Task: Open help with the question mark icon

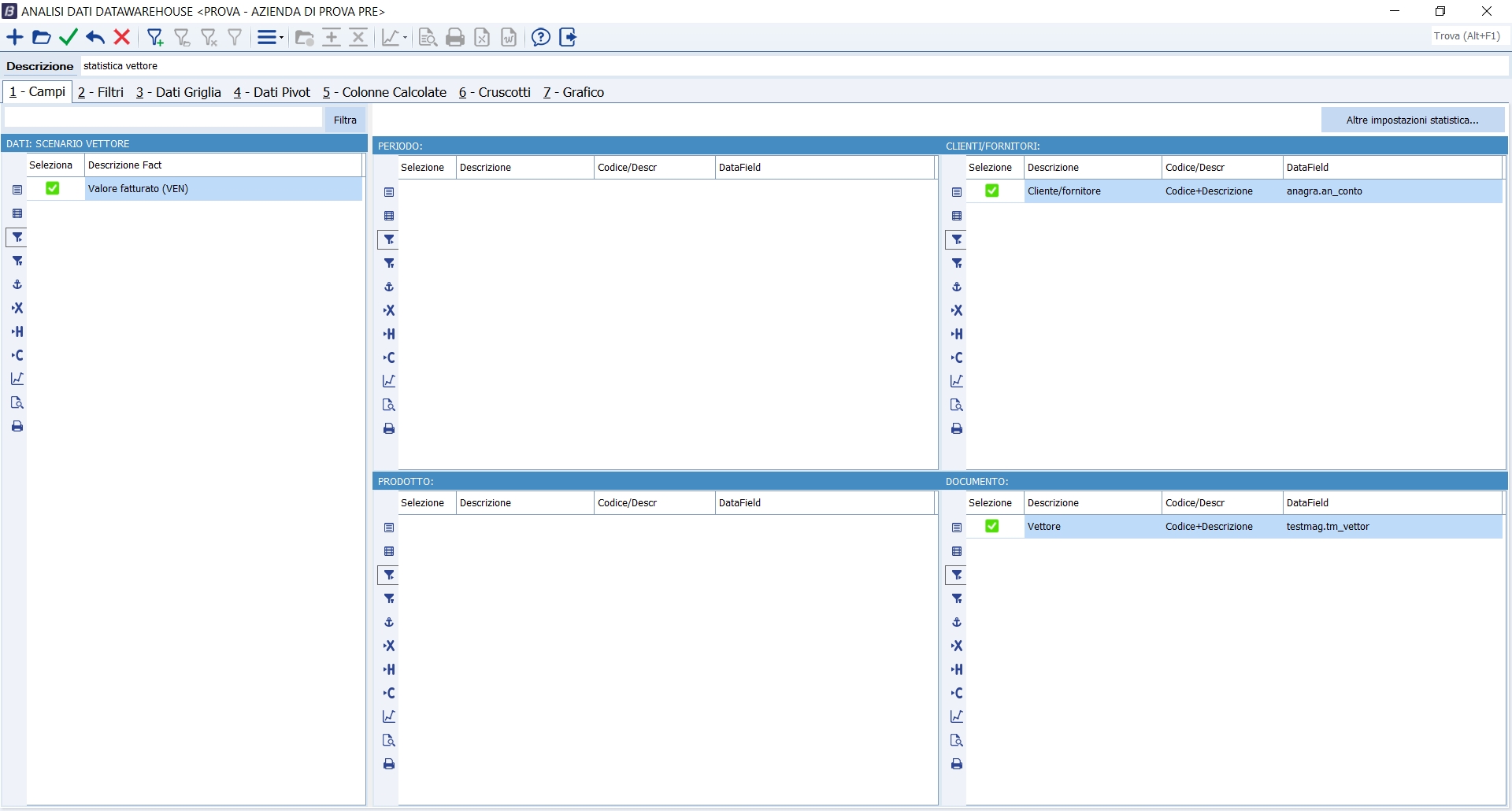Action: click(541, 37)
